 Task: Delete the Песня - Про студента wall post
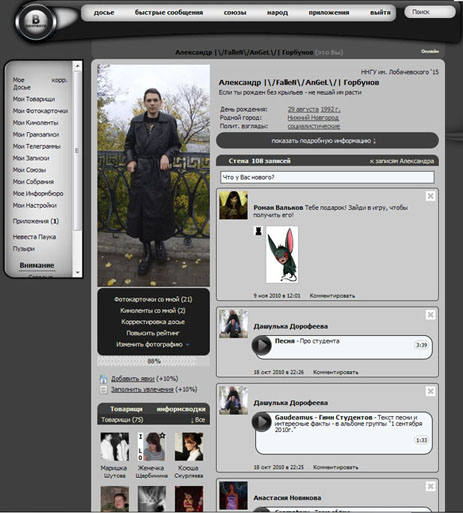click(x=430, y=315)
